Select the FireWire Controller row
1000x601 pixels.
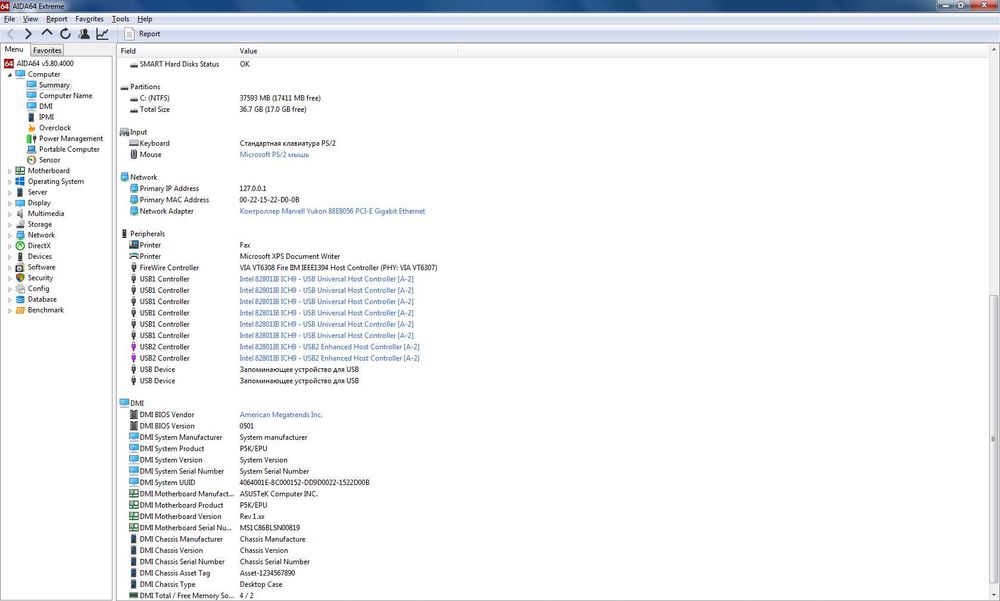tap(552, 268)
